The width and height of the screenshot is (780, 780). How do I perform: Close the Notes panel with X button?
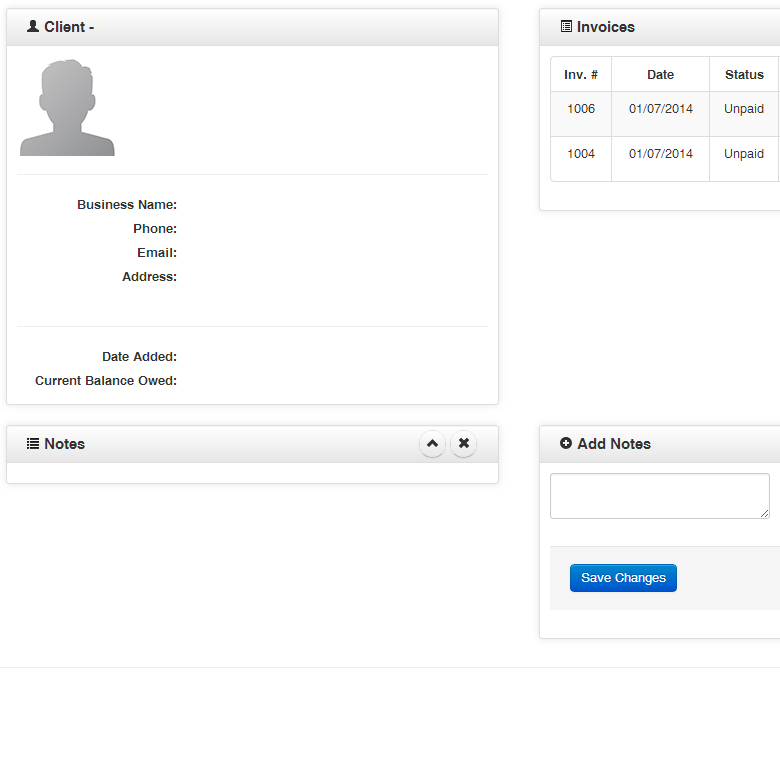(x=463, y=444)
